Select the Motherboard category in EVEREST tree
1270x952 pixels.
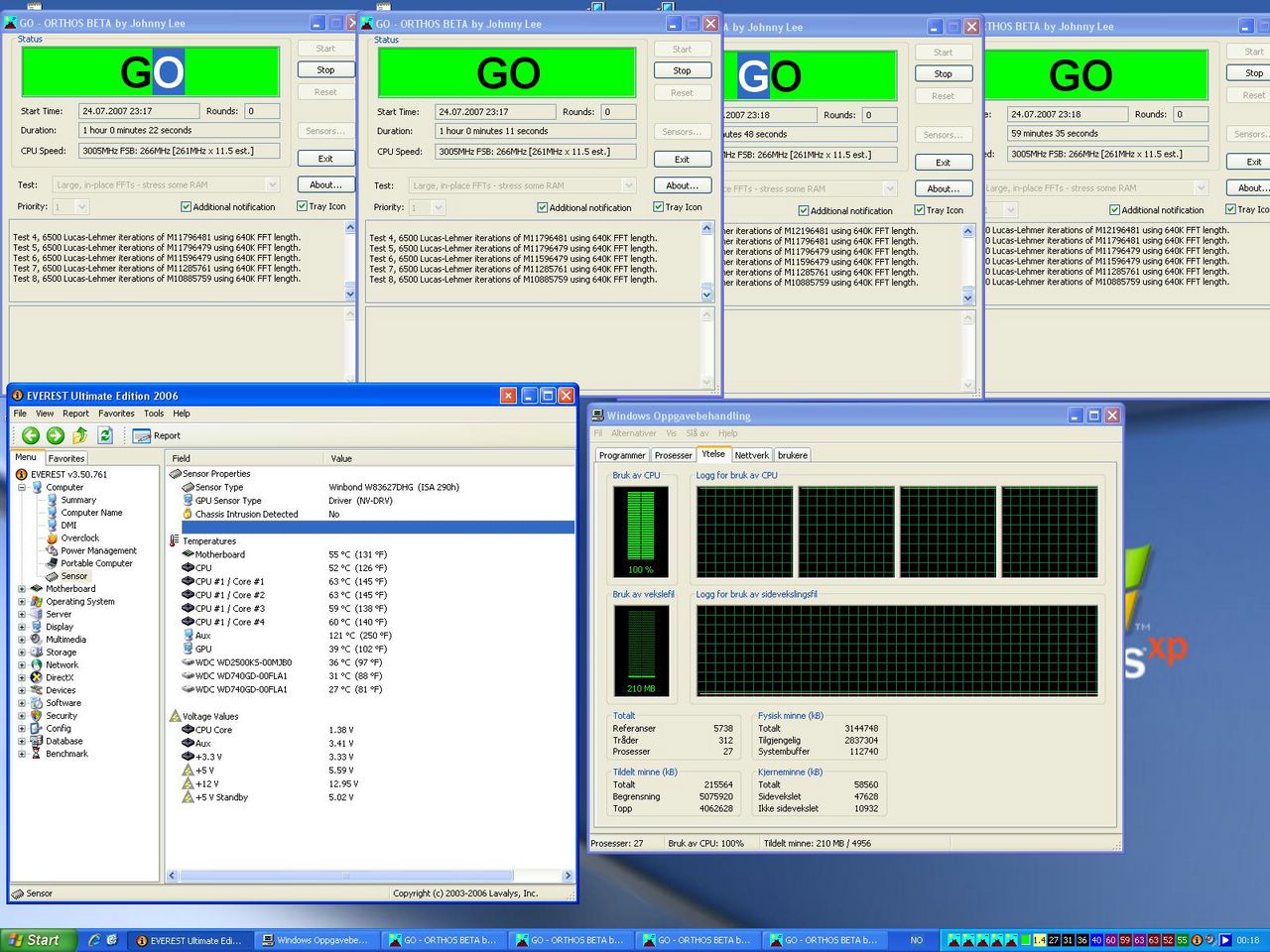70,589
